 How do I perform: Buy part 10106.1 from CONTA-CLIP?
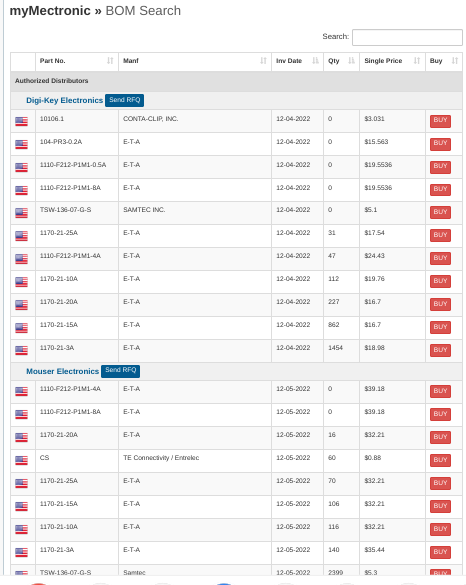click(440, 121)
